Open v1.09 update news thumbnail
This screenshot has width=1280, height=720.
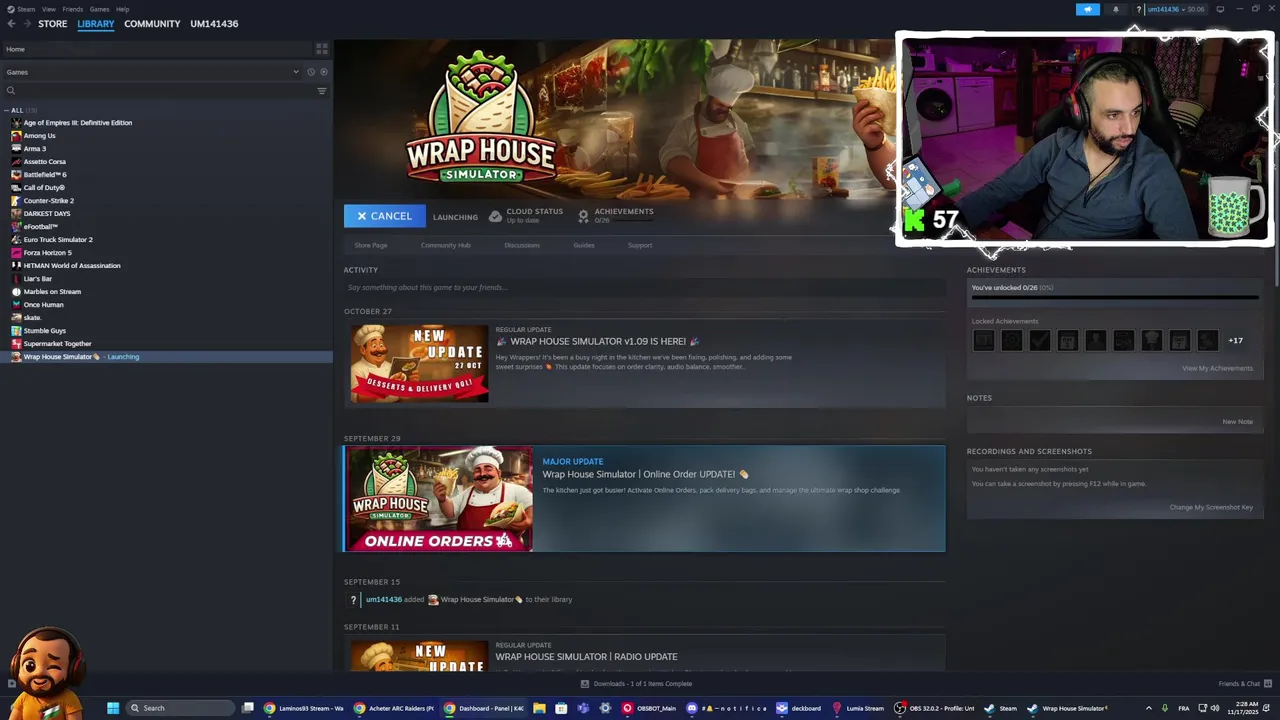[419, 363]
